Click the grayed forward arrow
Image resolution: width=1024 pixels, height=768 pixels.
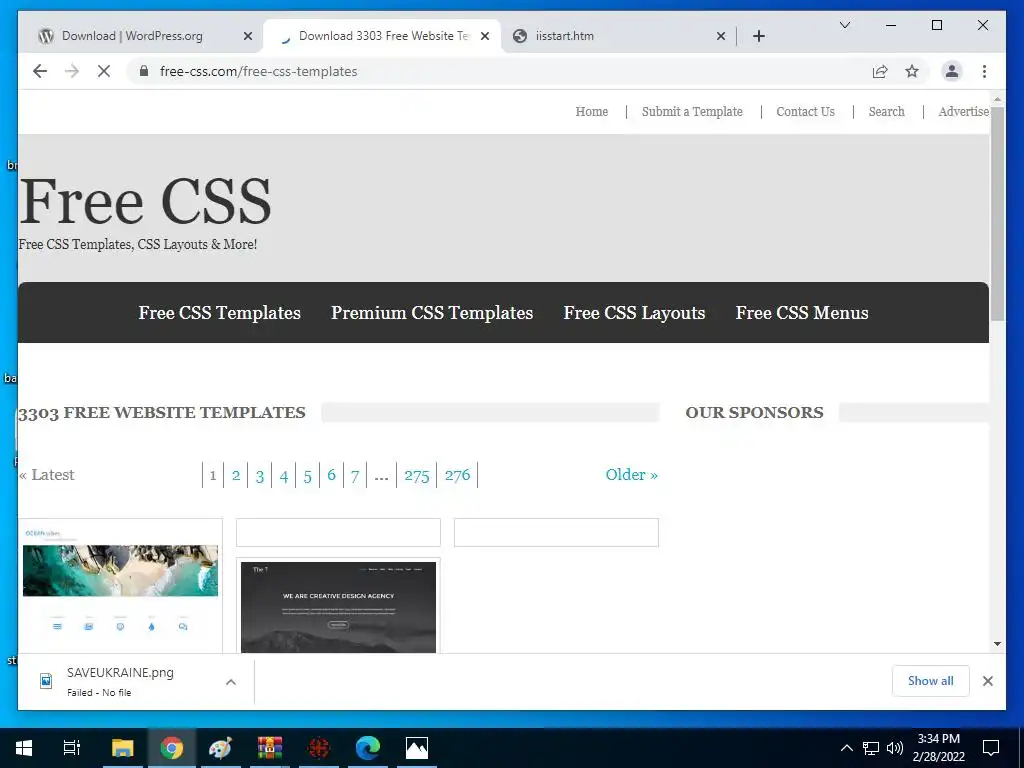point(72,71)
